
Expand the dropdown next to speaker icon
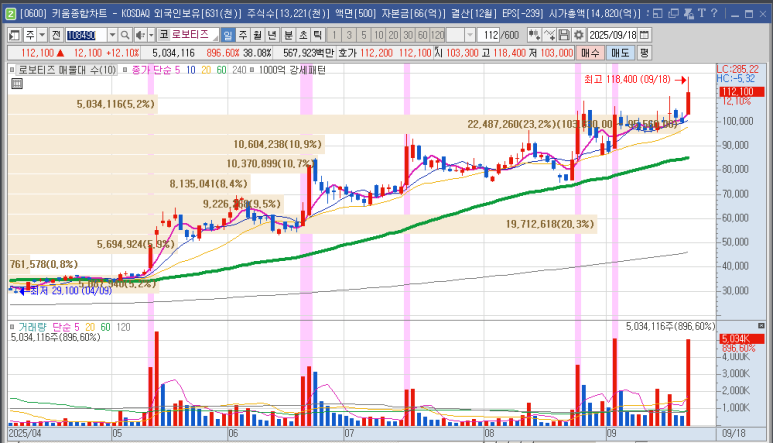(151, 35)
